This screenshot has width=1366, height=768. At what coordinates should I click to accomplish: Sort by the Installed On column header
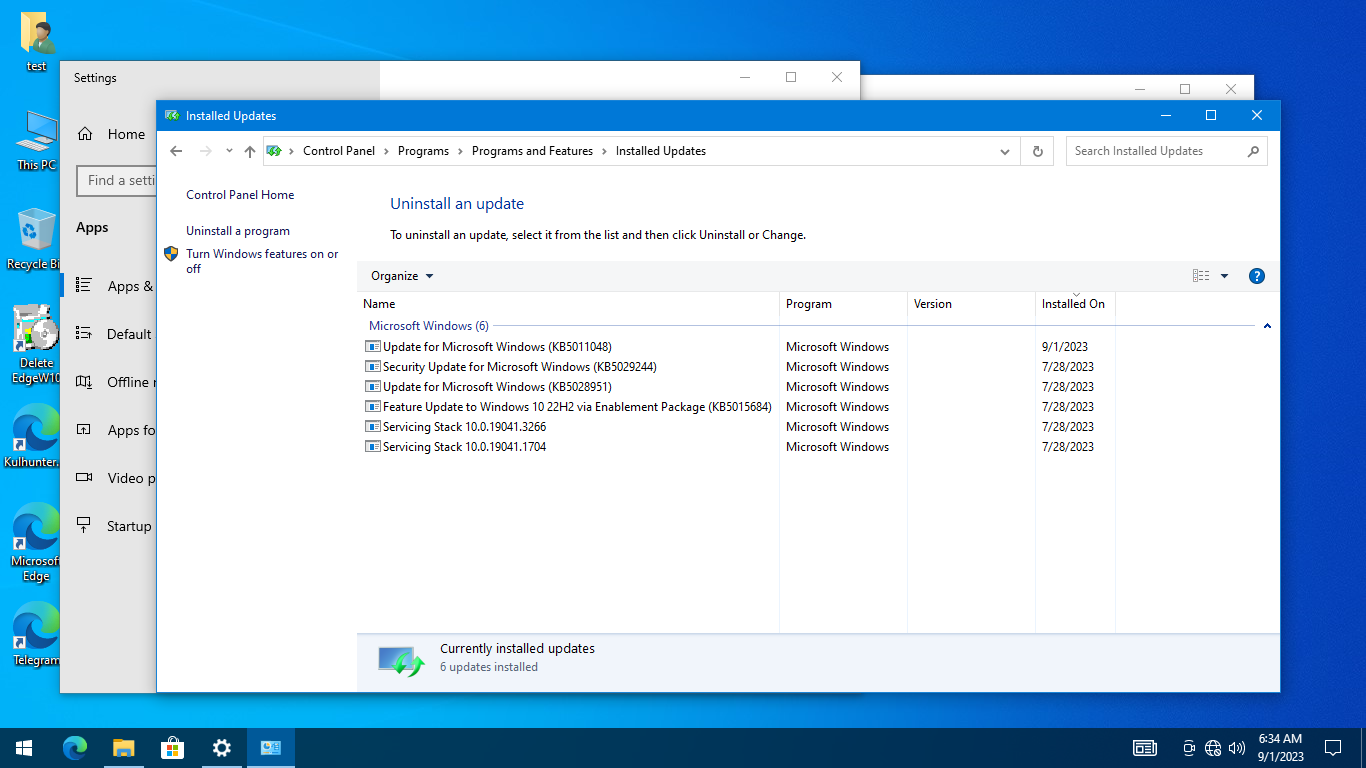click(x=1075, y=304)
